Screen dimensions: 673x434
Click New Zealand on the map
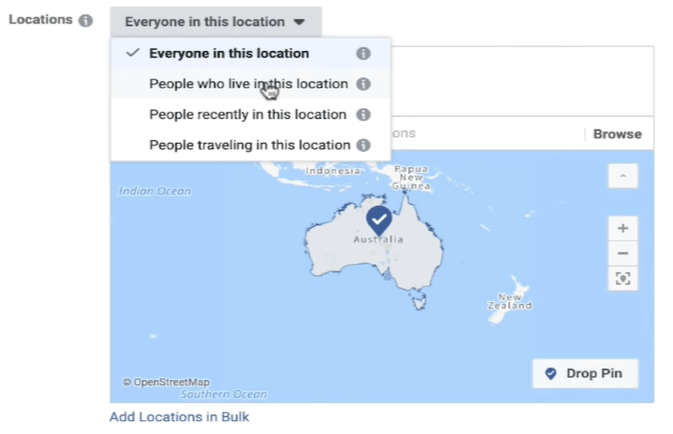pyautogui.click(x=510, y=301)
